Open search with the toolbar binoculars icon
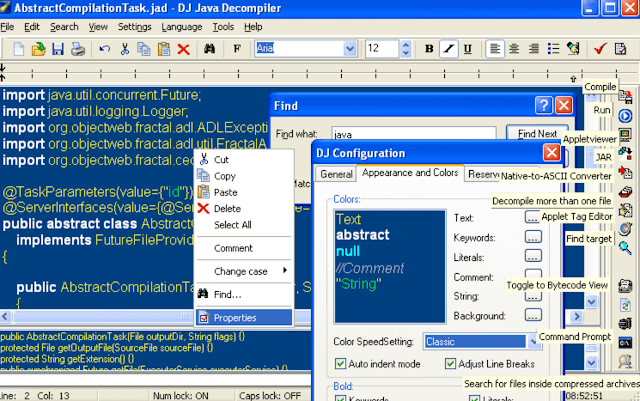The image size is (640, 401). [209, 49]
